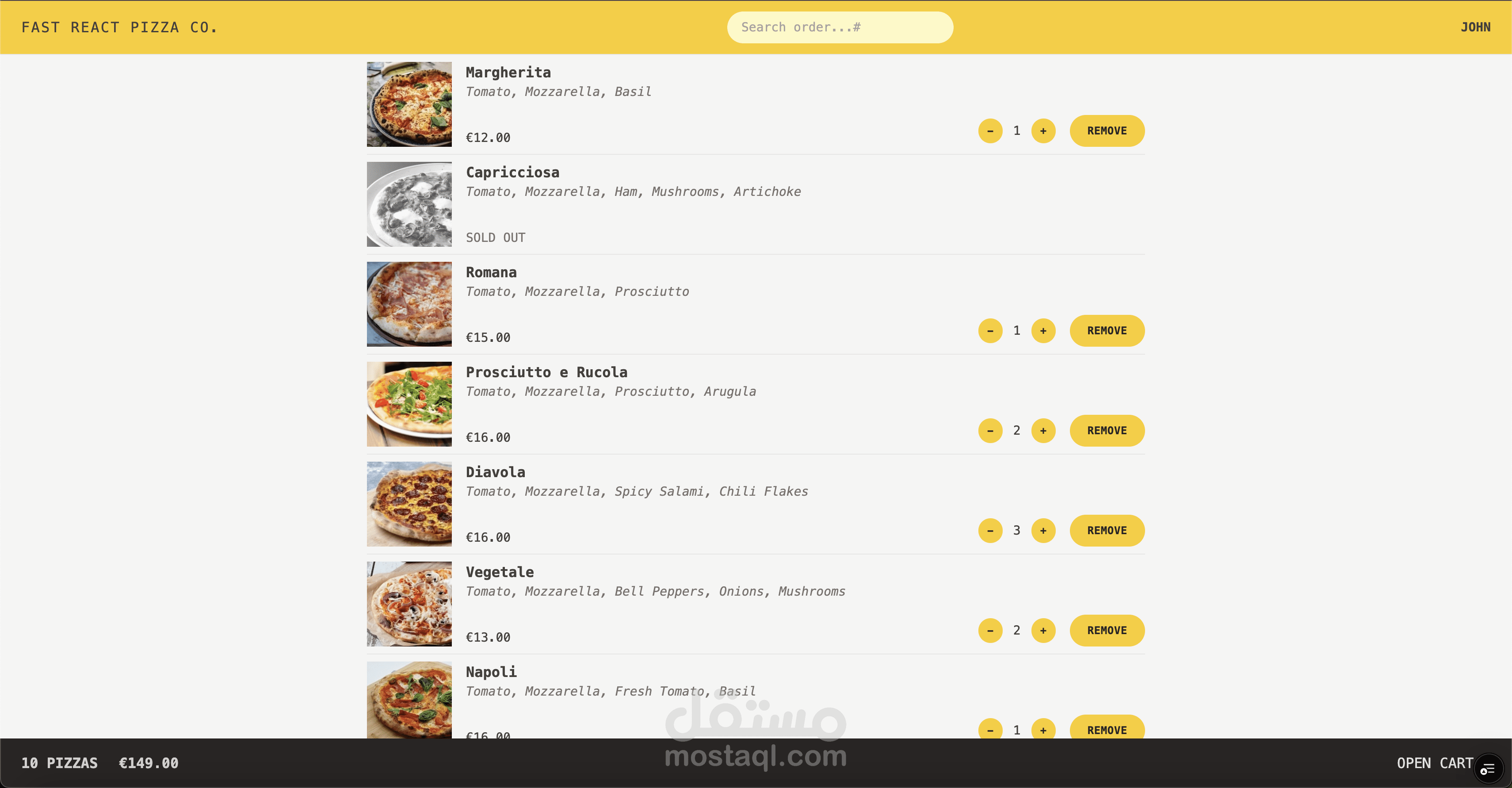This screenshot has height=788, width=1512.
Task: Increase Margherita quantity with plus button
Action: 1043,131
